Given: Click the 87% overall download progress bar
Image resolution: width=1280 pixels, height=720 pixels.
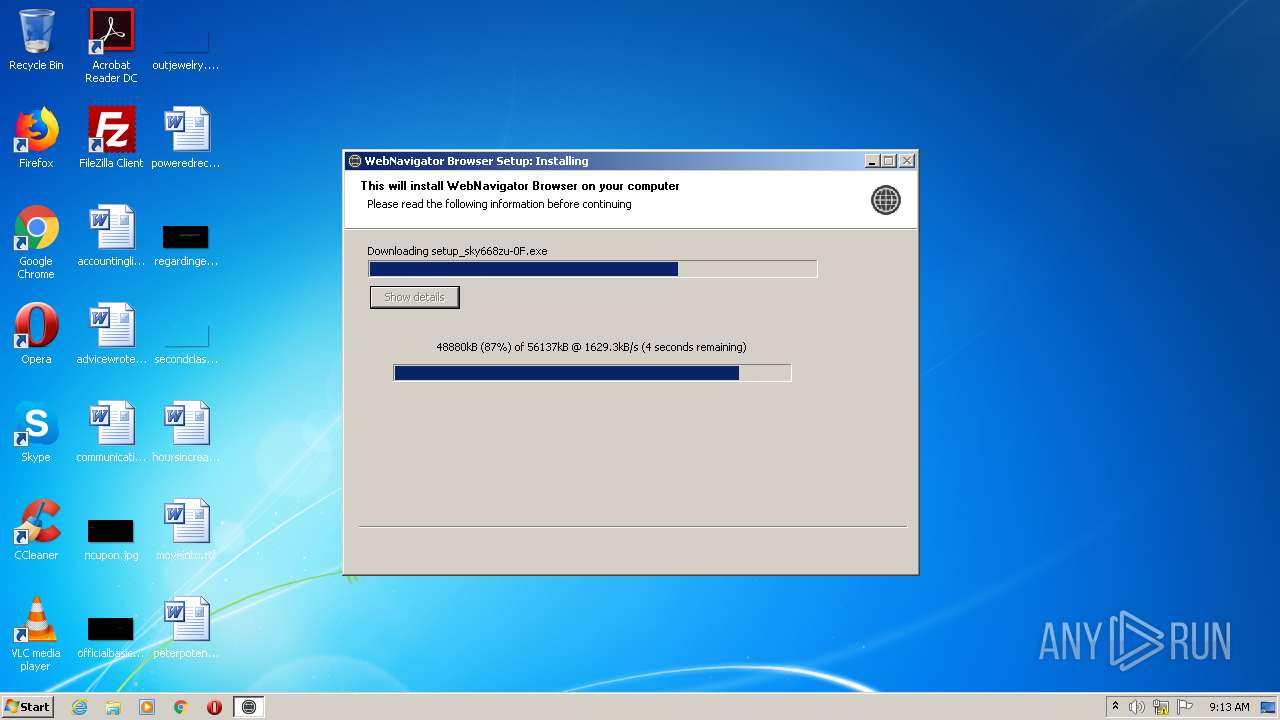Looking at the screenshot, I should 592,373.
